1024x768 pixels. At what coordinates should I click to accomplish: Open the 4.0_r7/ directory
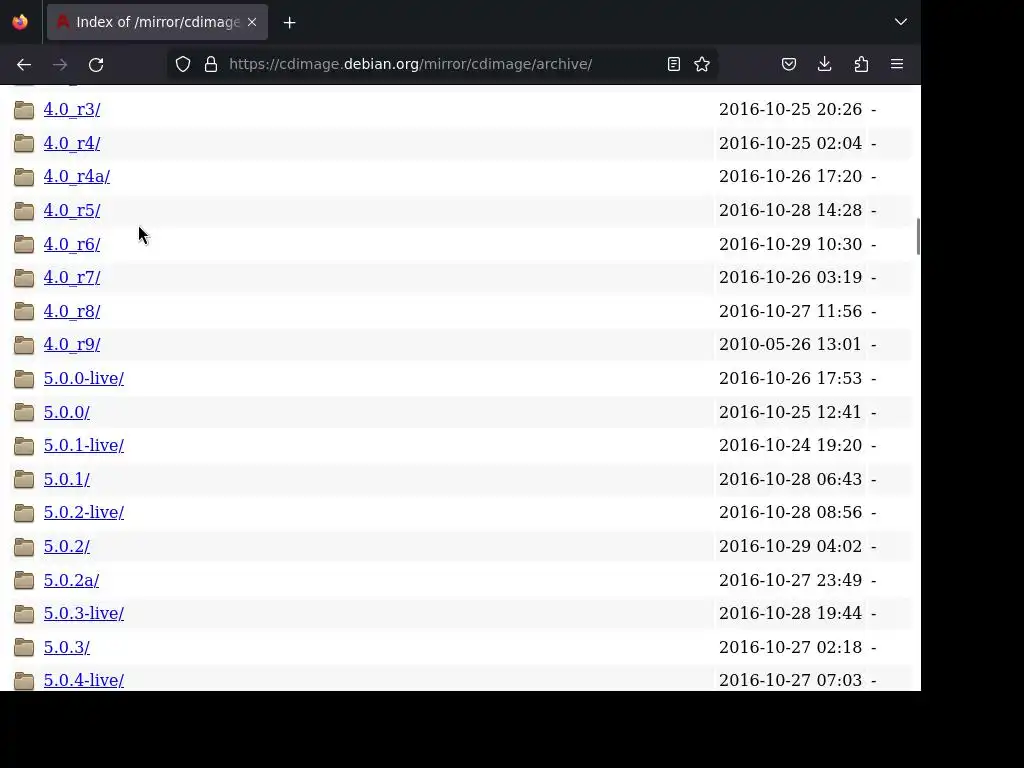click(72, 278)
